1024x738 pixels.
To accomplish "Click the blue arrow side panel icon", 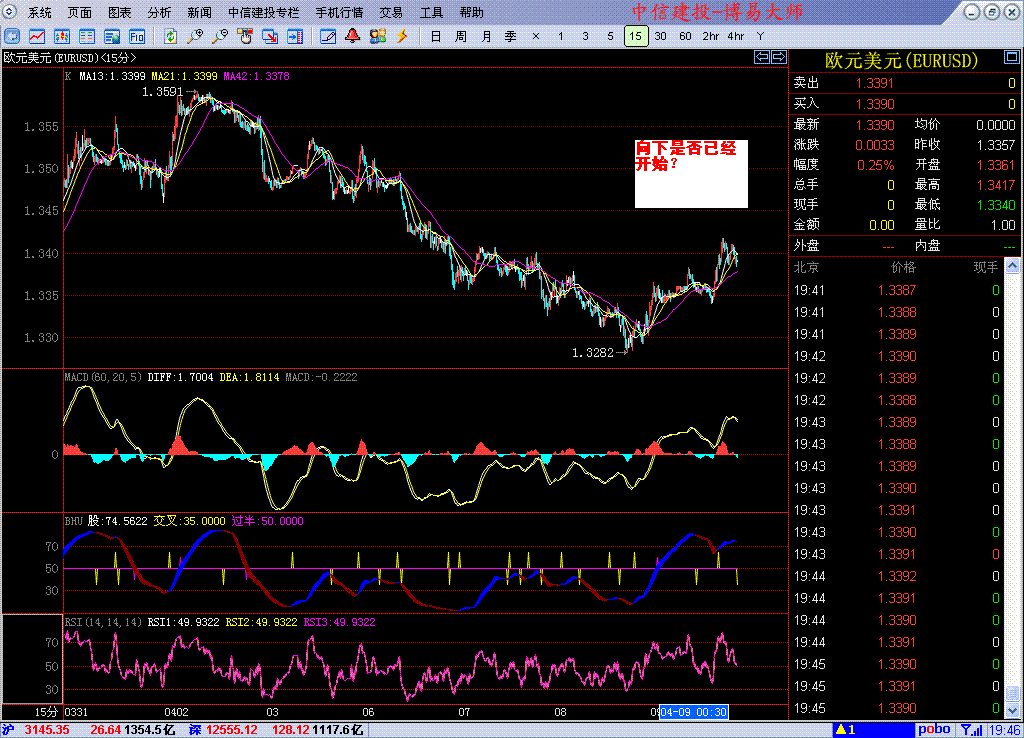I will 295,37.
